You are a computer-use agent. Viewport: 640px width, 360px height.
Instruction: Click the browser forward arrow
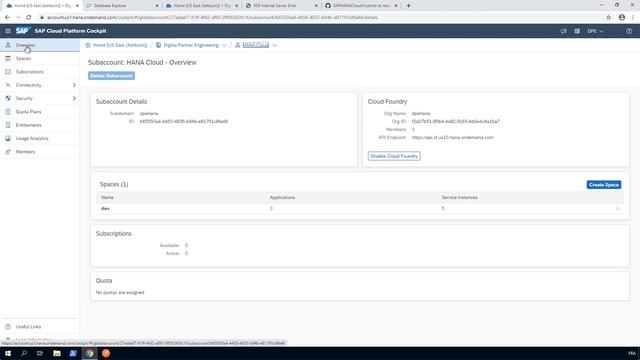18,18
